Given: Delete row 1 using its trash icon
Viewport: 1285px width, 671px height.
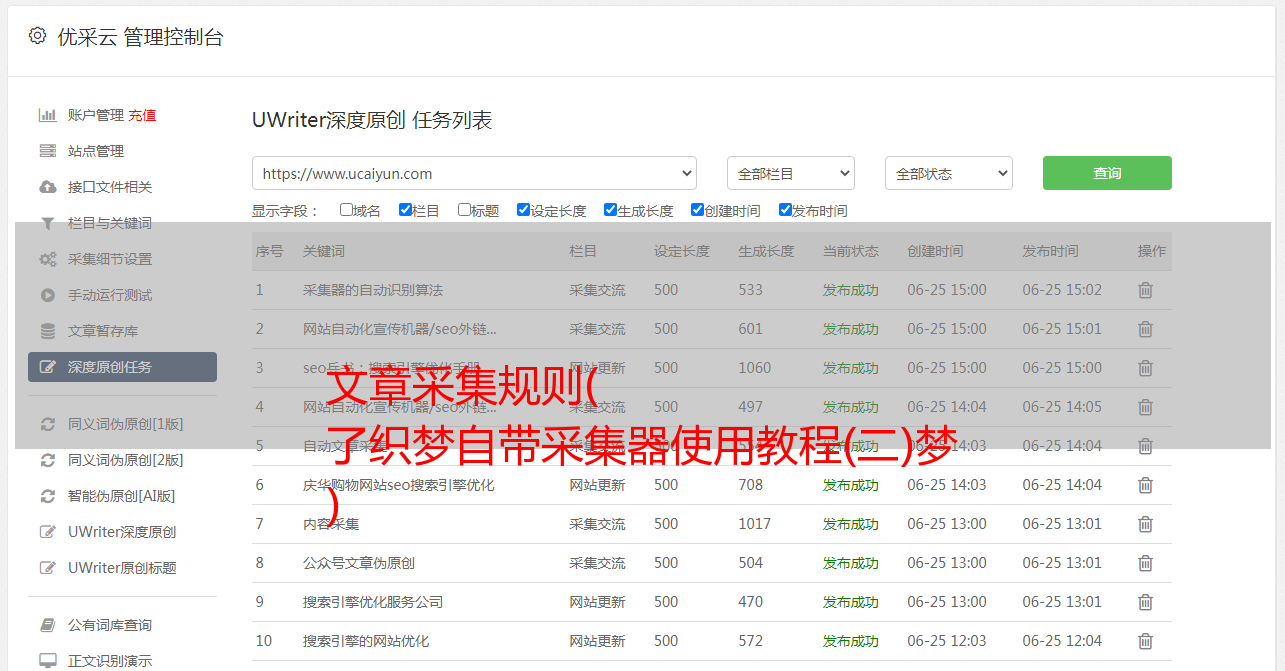Looking at the screenshot, I should [1145, 290].
